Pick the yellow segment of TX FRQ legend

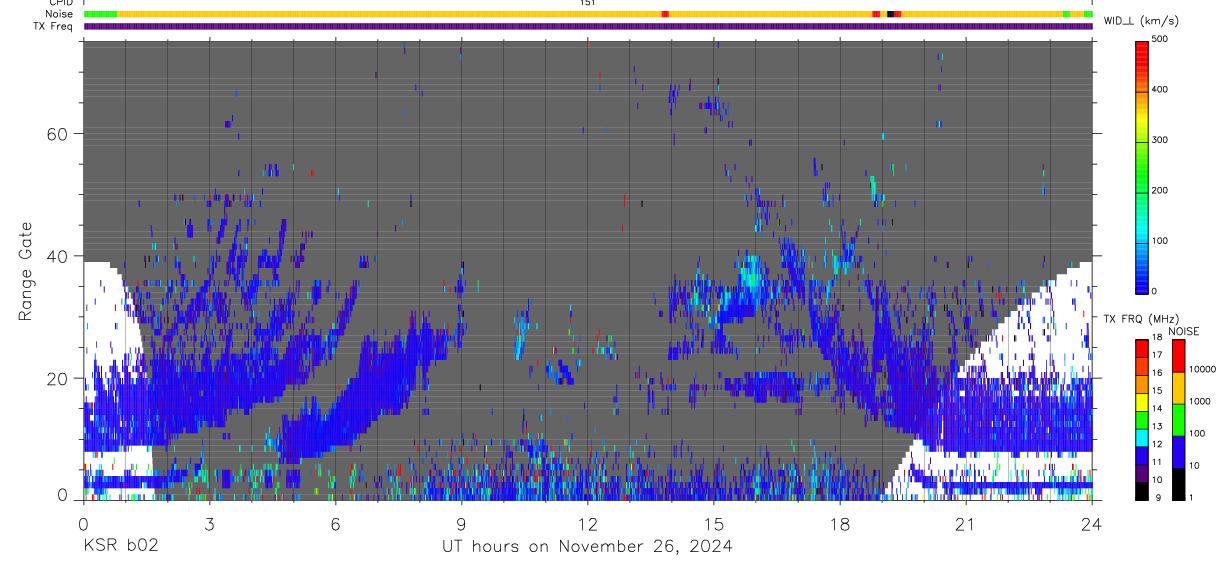tap(1141, 402)
